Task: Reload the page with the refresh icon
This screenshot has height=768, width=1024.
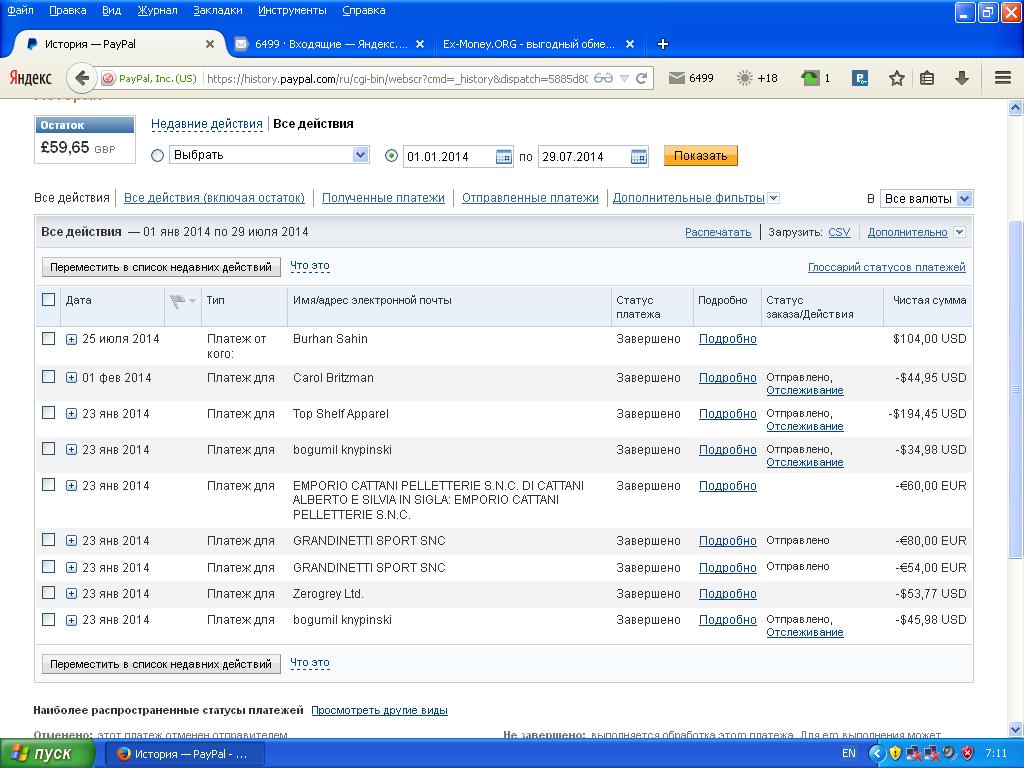Action: click(641, 78)
